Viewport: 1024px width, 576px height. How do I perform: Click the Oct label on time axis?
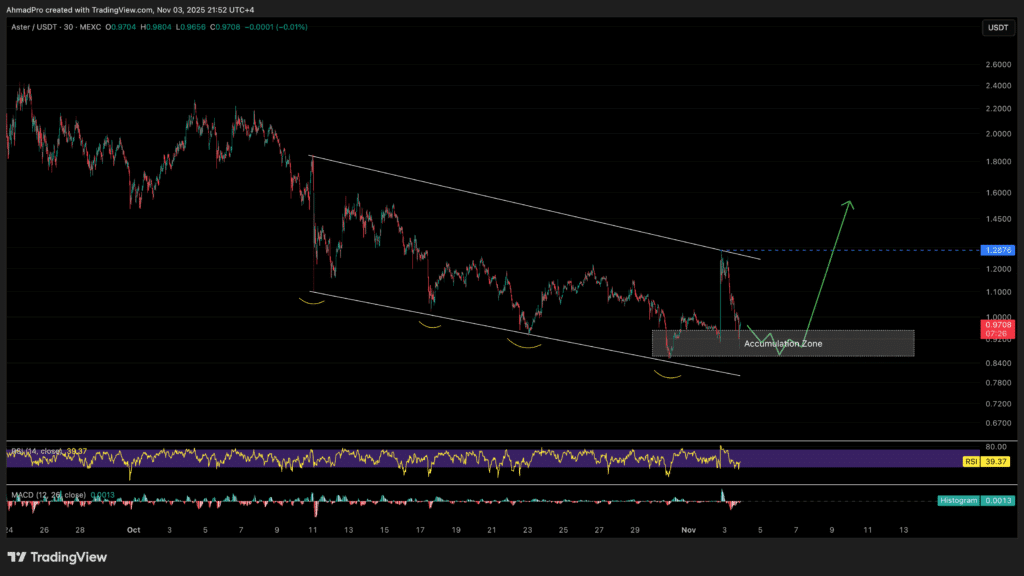pyautogui.click(x=133, y=529)
